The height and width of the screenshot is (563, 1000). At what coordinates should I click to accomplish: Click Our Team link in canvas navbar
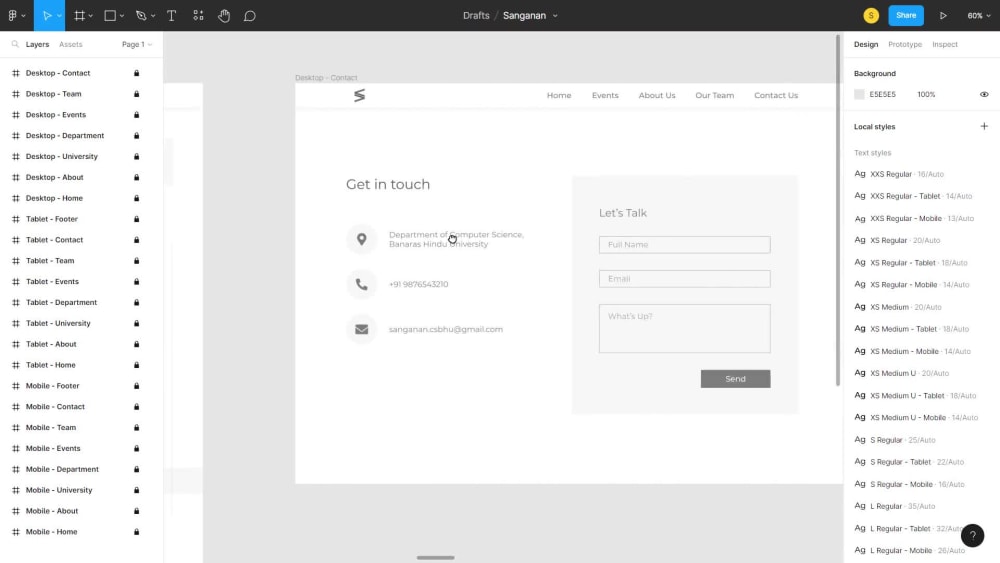(x=714, y=95)
